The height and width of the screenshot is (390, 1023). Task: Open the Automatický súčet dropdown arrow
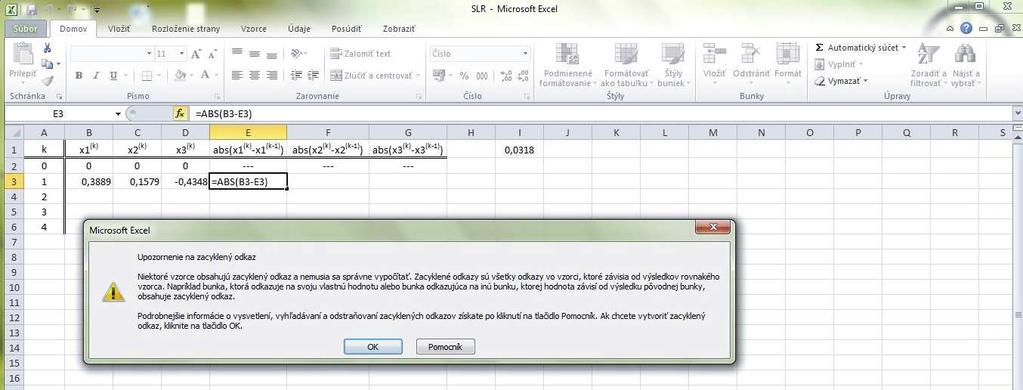(904, 48)
